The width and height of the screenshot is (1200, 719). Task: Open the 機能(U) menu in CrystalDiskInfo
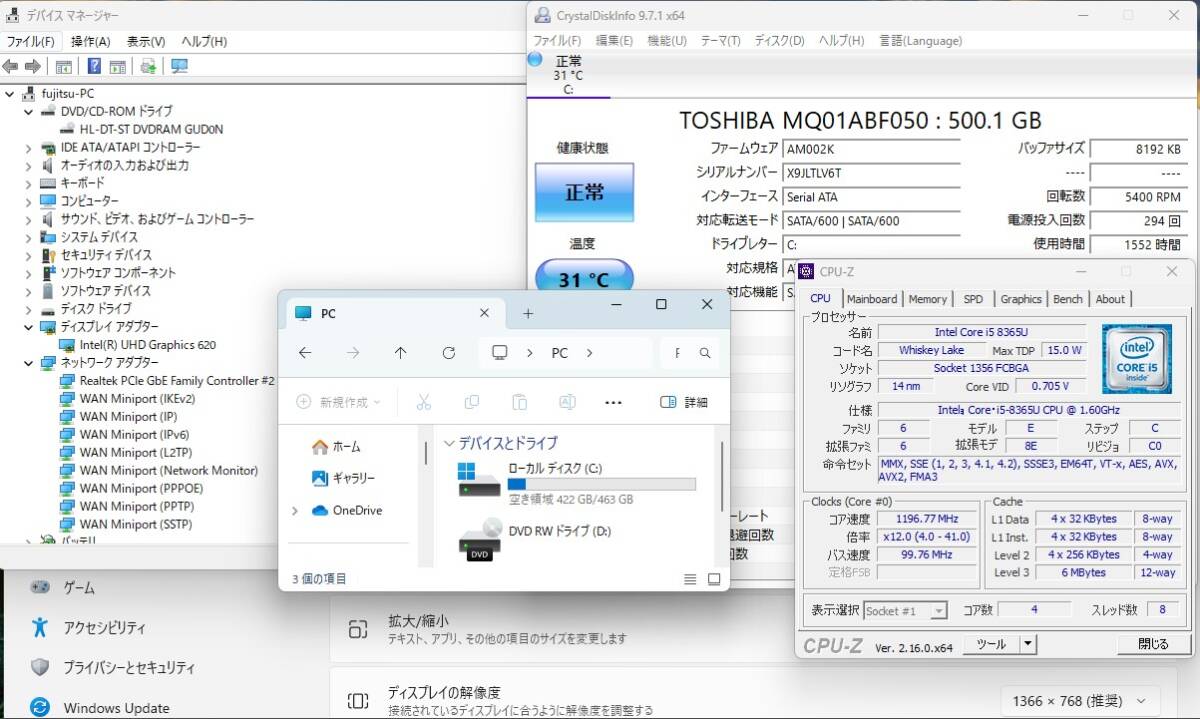[666, 40]
